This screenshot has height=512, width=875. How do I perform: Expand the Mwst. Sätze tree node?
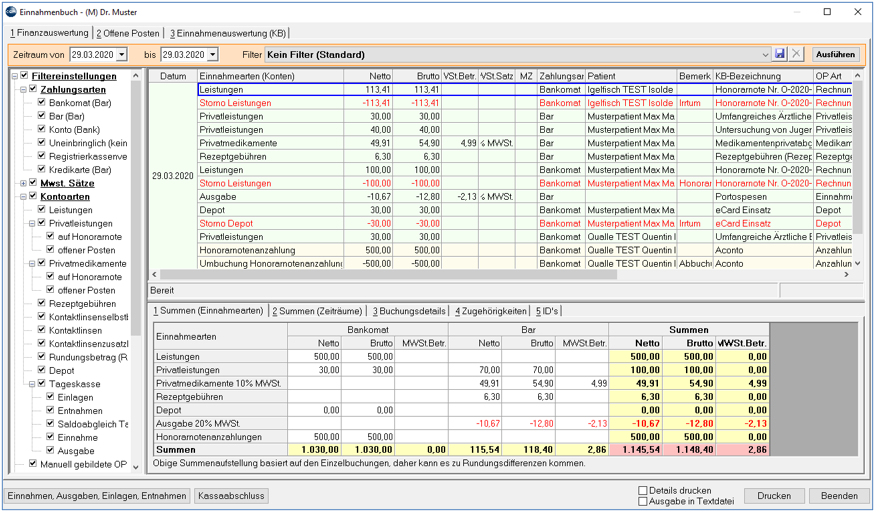pyautogui.click(x=23, y=183)
